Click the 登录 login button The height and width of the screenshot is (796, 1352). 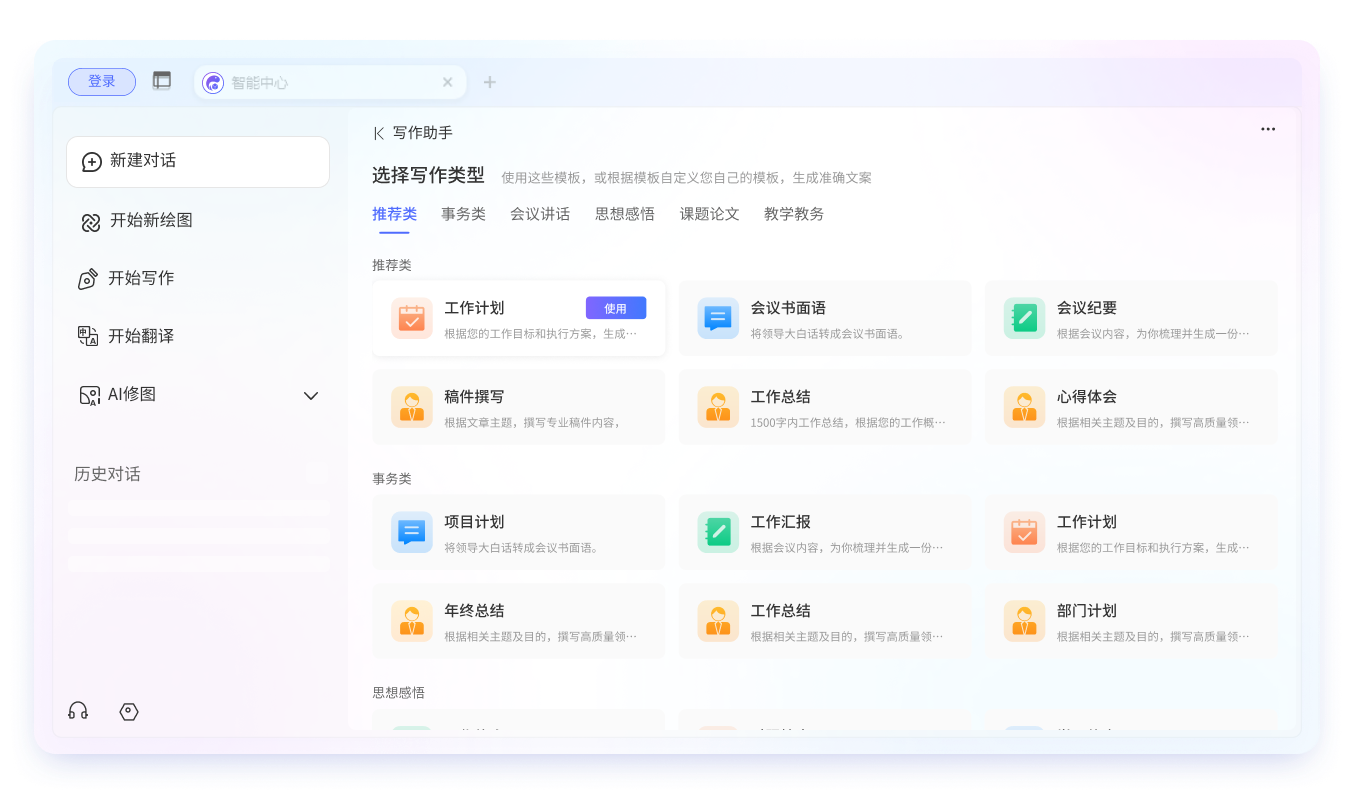tap(101, 81)
